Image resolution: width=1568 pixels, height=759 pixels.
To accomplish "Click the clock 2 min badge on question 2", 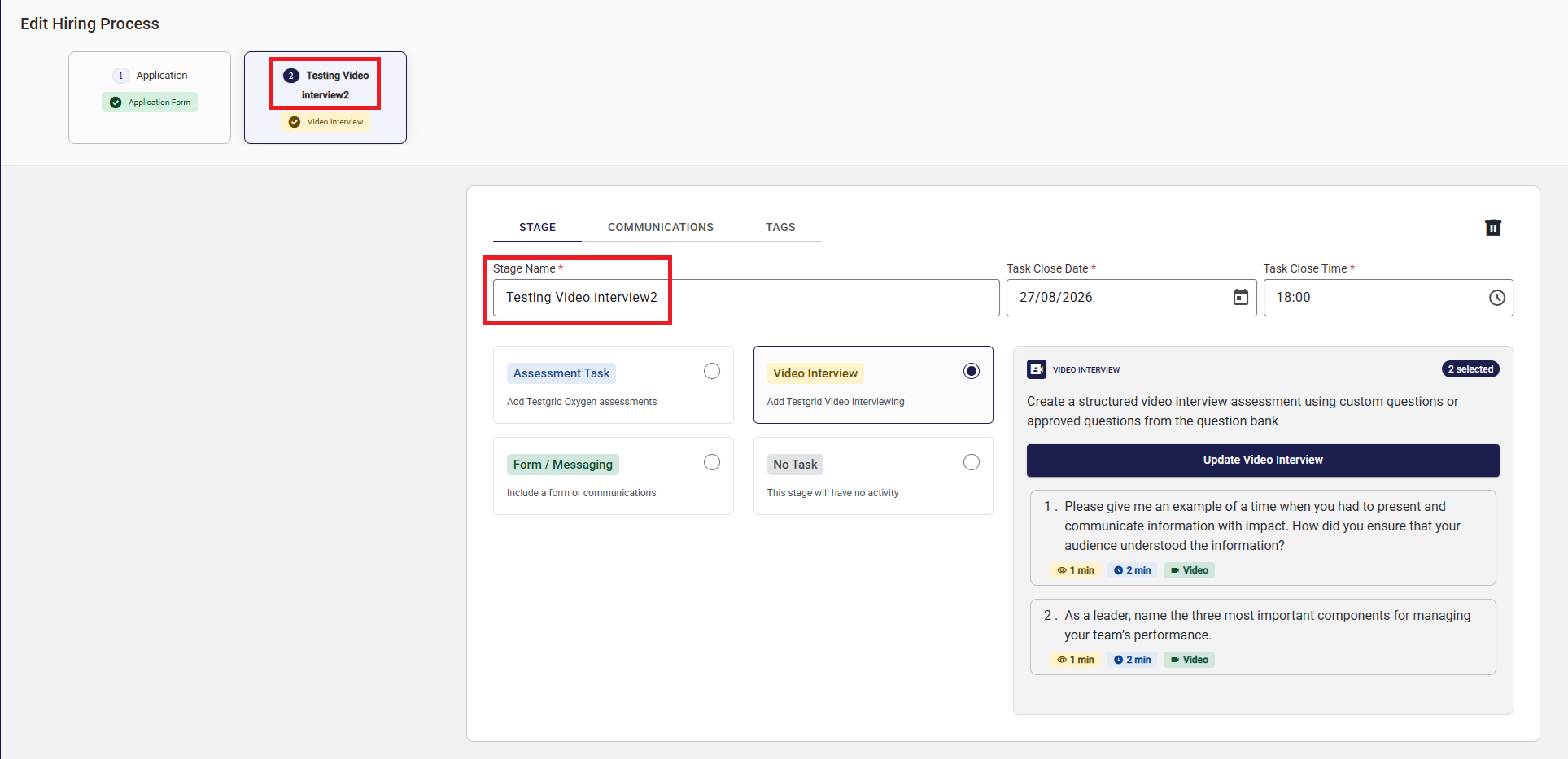I will [1132, 660].
